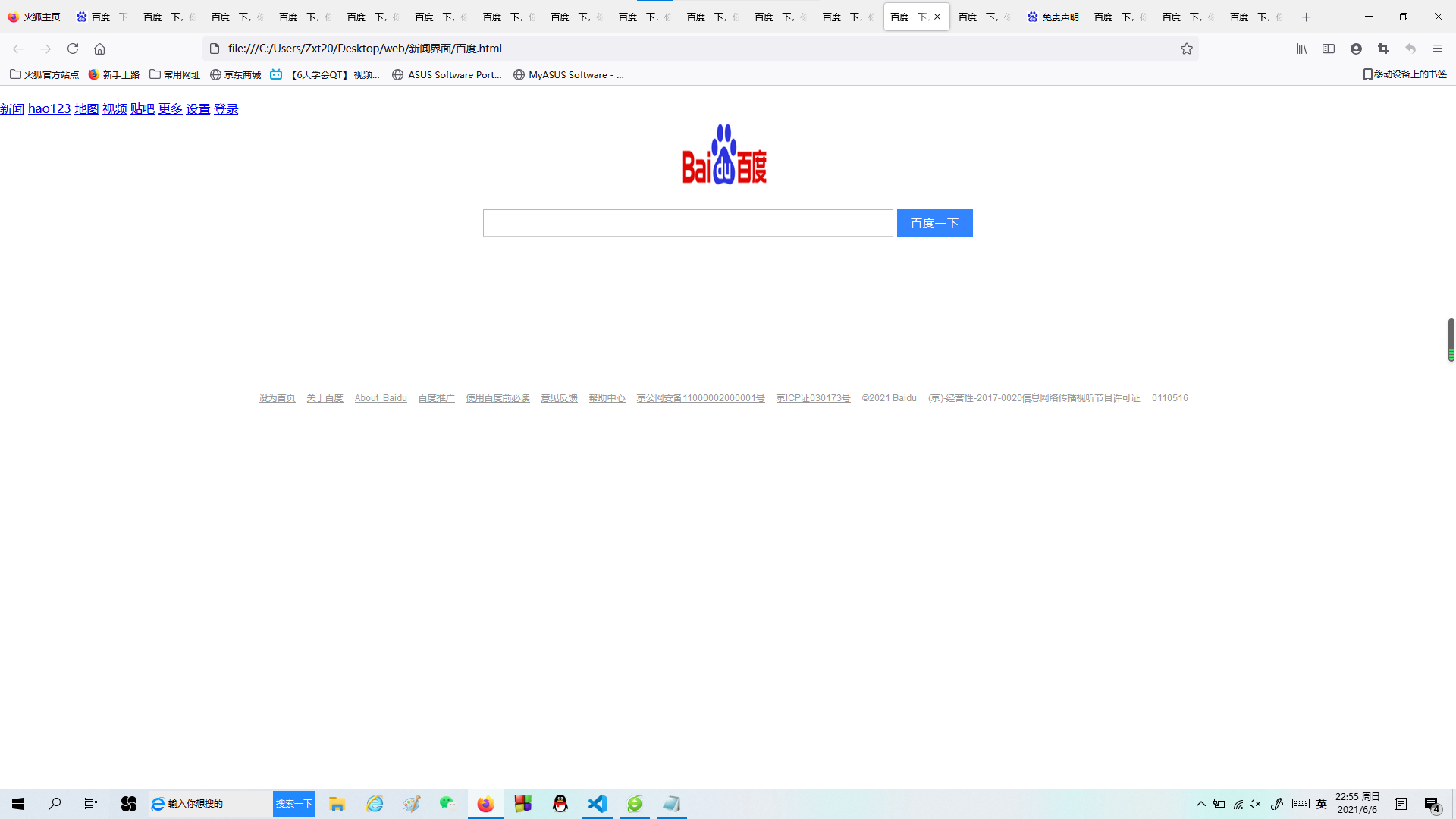Click 关于百度 footer link
The image size is (1456, 819).
click(x=325, y=398)
